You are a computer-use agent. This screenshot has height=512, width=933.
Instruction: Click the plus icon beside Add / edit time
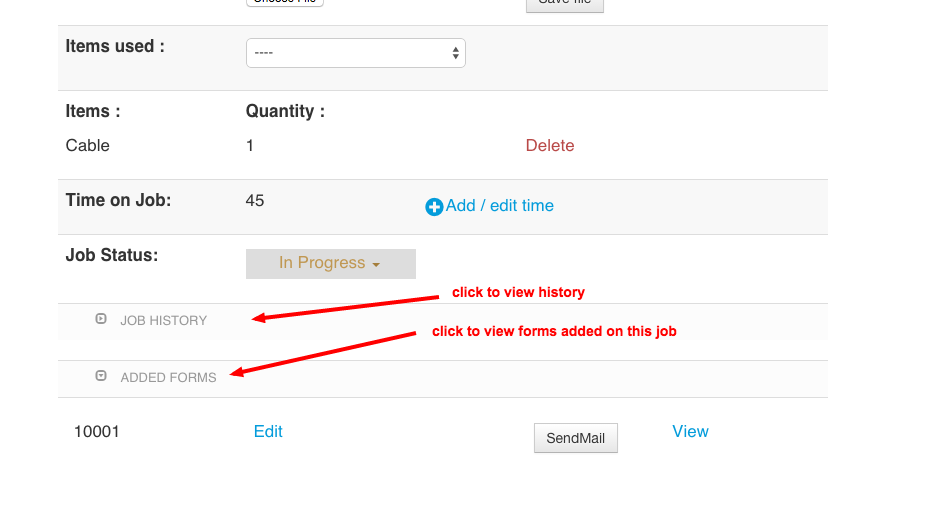(434, 207)
